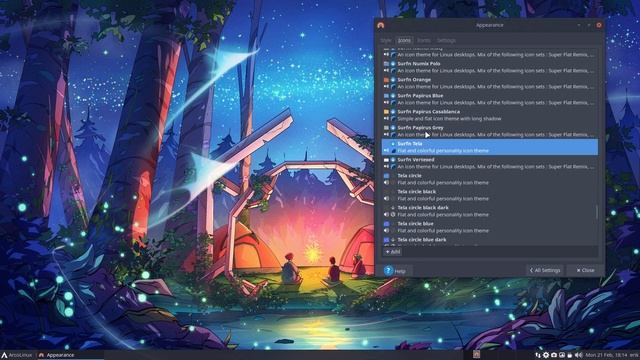Click the clock preview icon of Tela circle black dark
This screenshot has height=360, width=640.
point(393,214)
